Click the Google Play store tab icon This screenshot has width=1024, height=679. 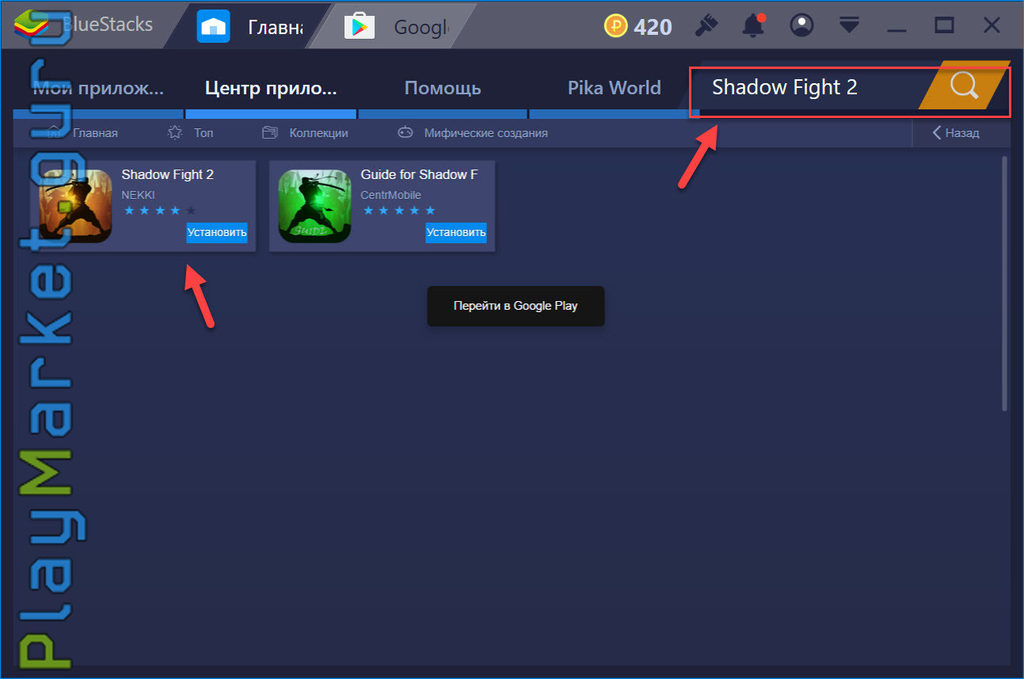(x=359, y=27)
